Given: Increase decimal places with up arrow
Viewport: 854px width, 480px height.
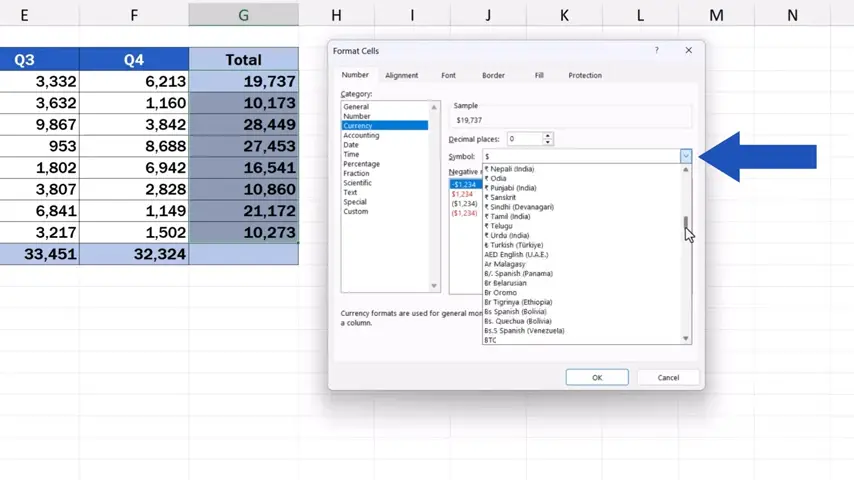Looking at the screenshot, I should (548, 136).
